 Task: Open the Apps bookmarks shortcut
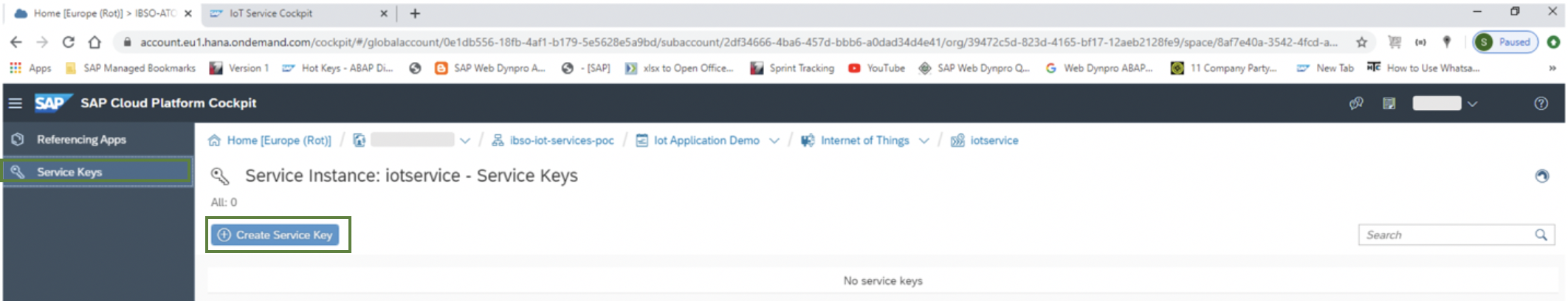pos(30,68)
